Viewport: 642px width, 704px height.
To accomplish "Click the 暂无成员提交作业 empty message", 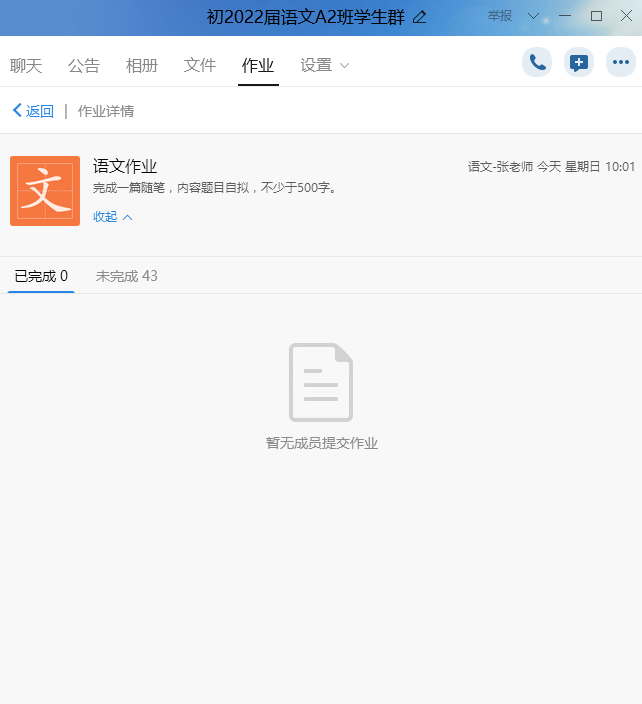I will [x=321, y=443].
